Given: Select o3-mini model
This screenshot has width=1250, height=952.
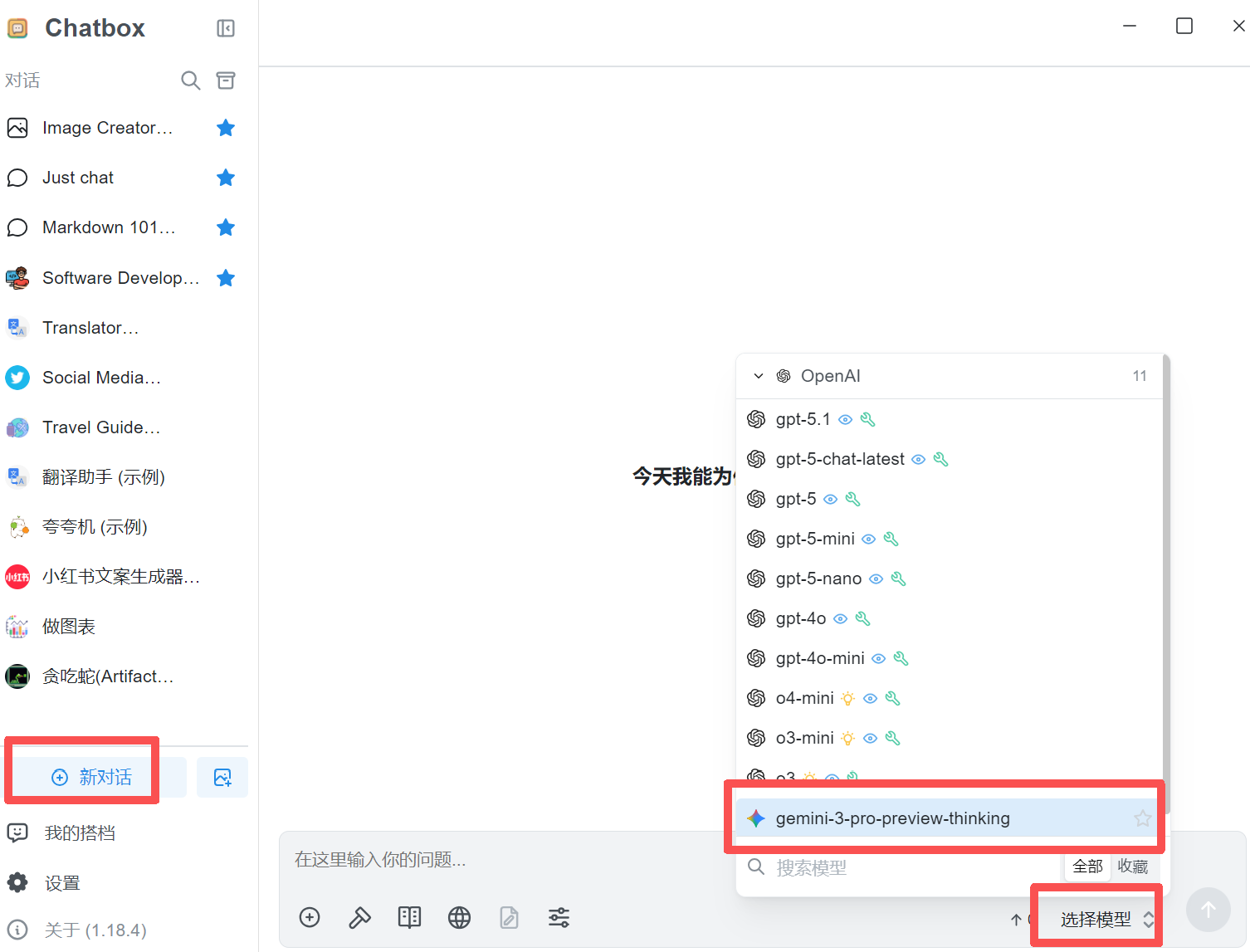Looking at the screenshot, I should (x=949, y=738).
